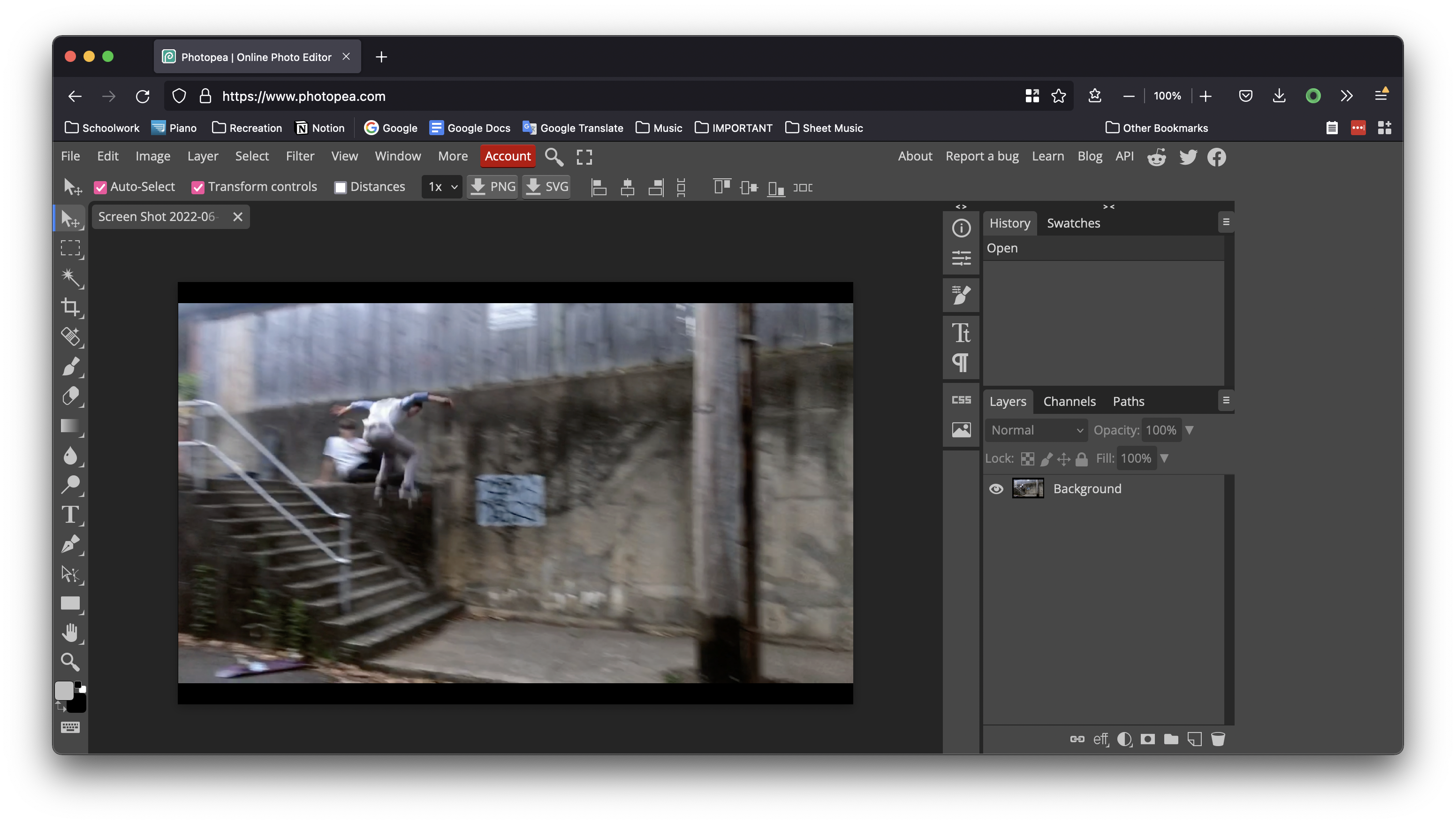
Task: Toggle the Auto-Select checkbox
Action: pos(101,187)
